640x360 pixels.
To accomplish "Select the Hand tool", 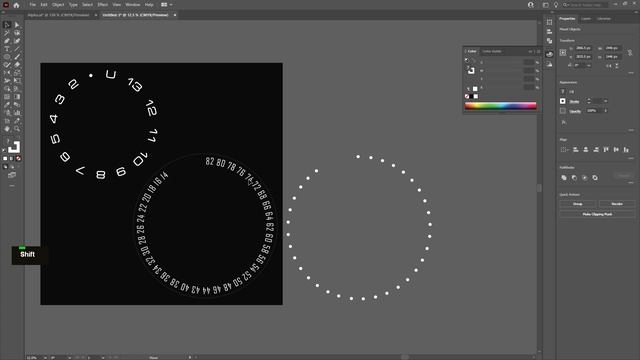I will coord(7,129).
